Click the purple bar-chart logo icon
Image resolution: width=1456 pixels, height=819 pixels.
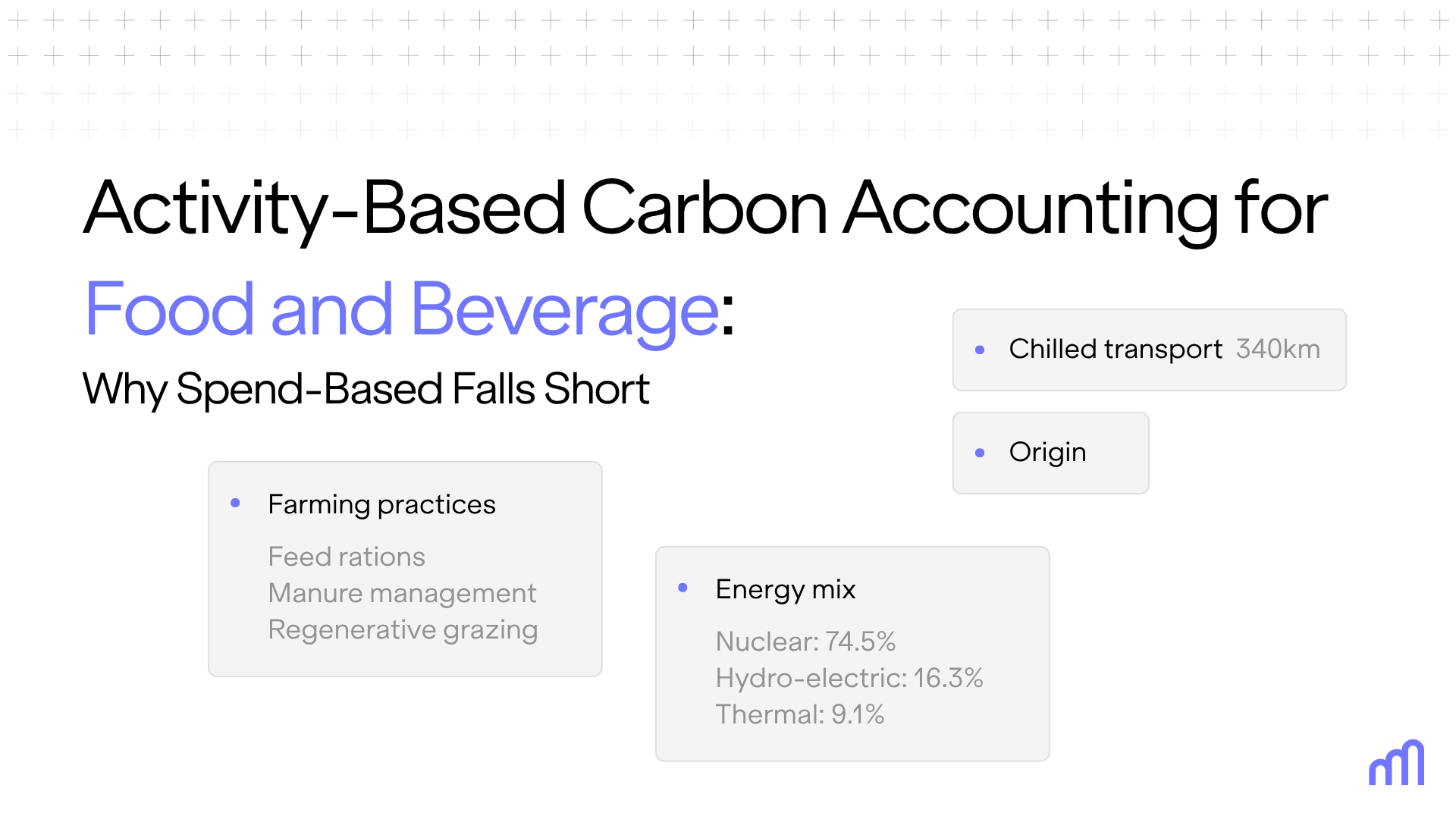coord(1396,763)
